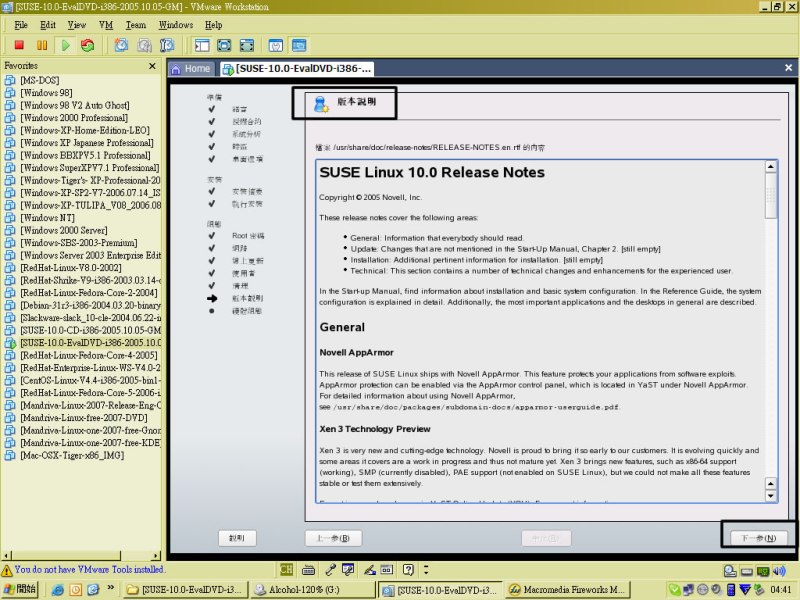
Task: Show the console view toolbar icon
Action: (x=299, y=45)
